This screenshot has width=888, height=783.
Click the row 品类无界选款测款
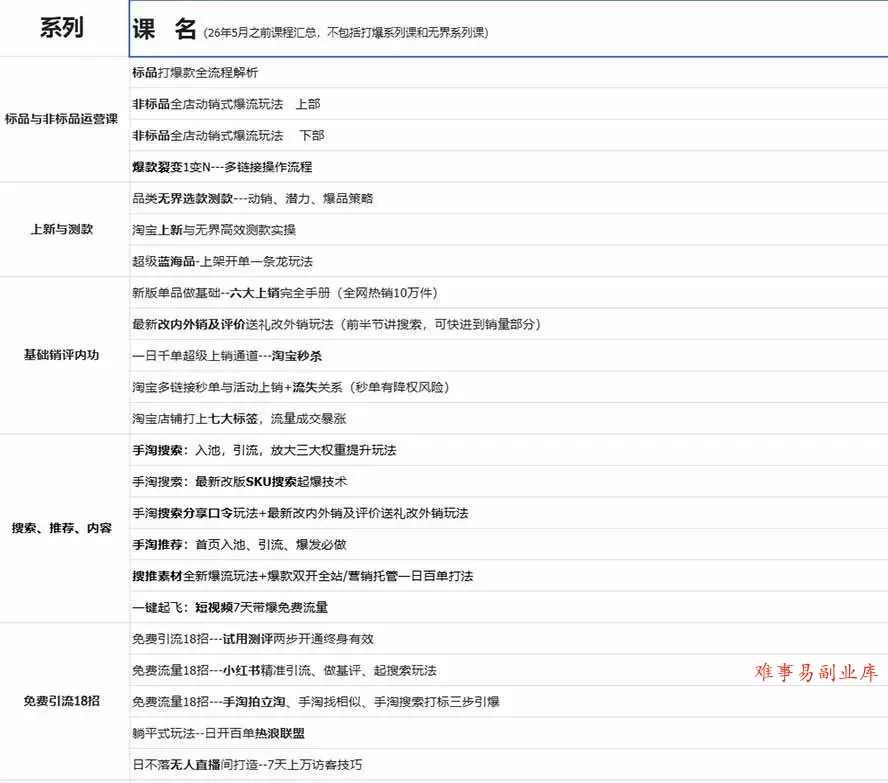[509, 199]
